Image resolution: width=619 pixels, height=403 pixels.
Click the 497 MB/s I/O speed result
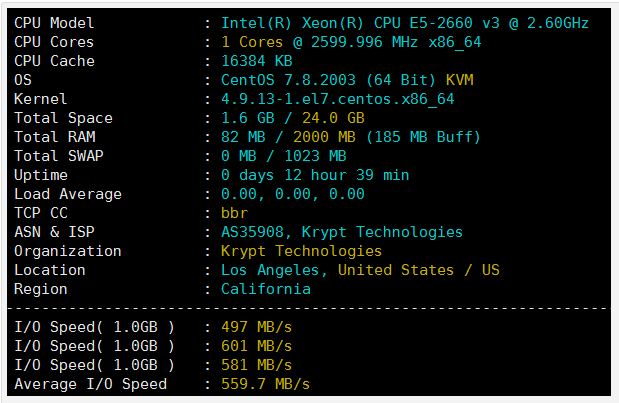pyautogui.click(x=256, y=327)
